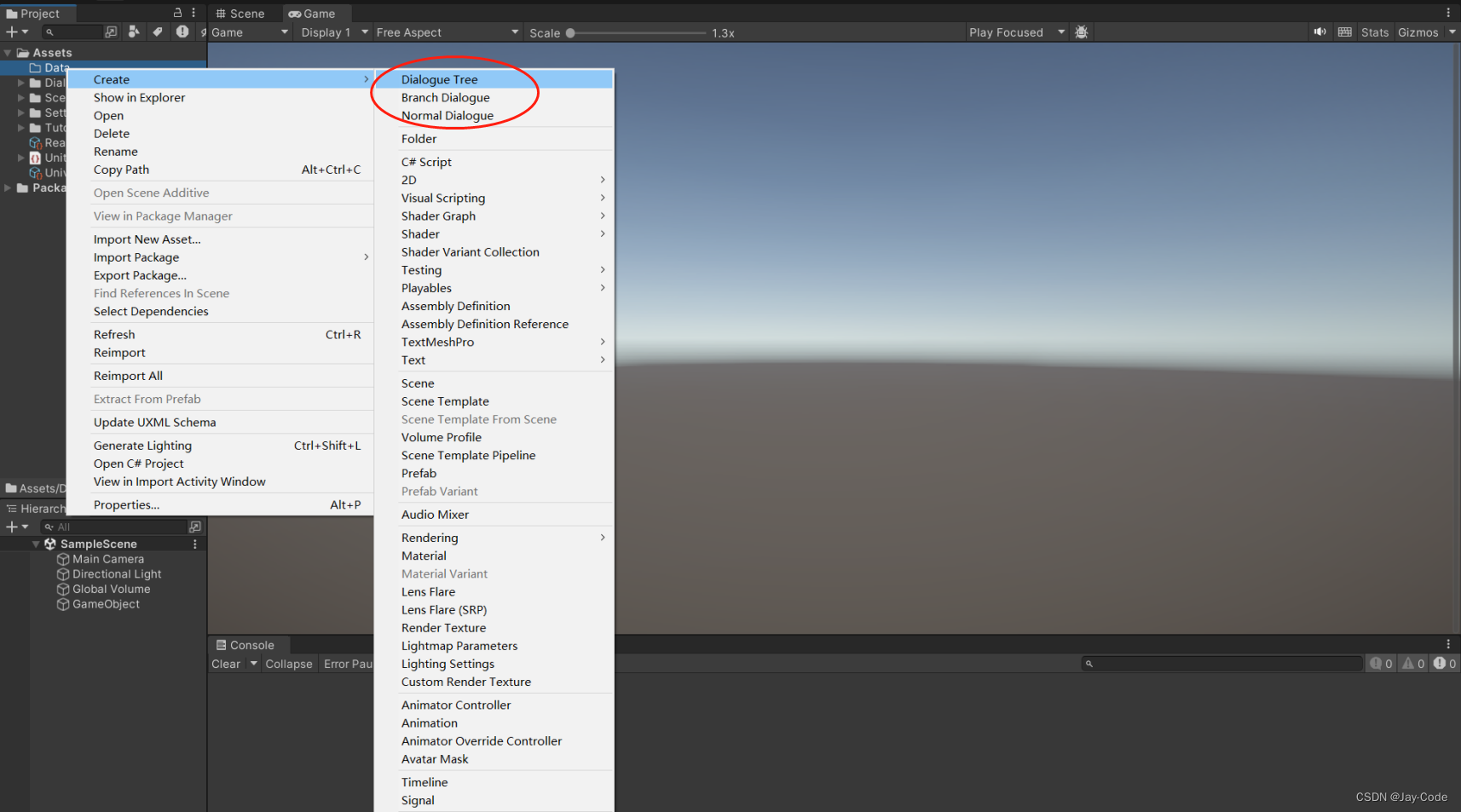Toggle the Stats overlay

click(x=1374, y=32)
